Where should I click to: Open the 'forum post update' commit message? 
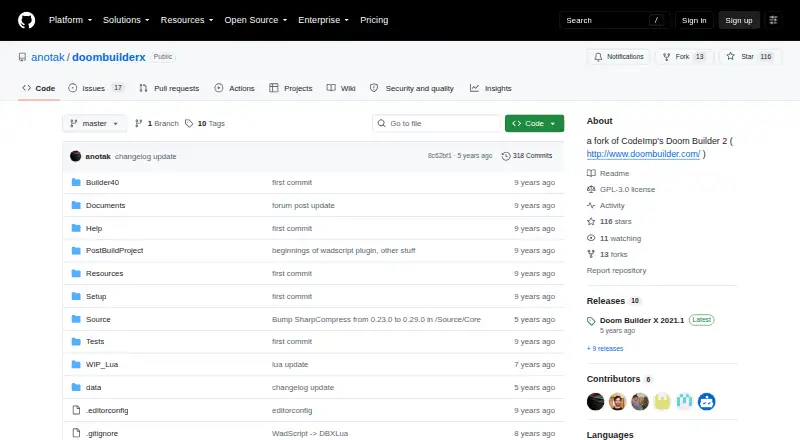303,206
